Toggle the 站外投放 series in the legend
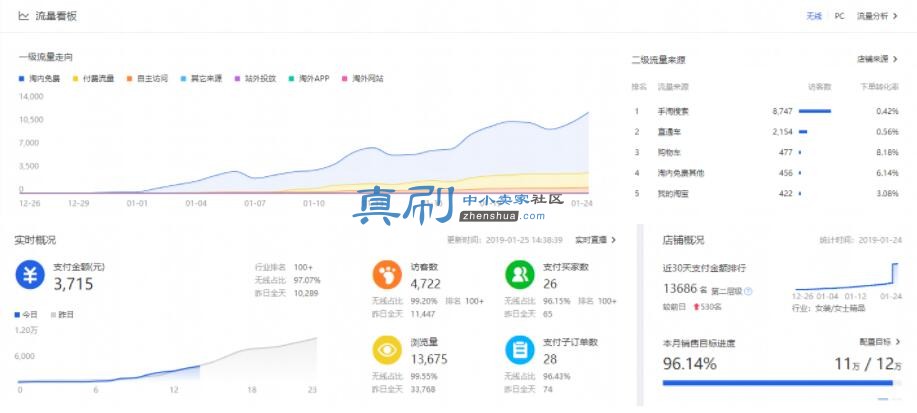917x413 pixels. [255, 78]
